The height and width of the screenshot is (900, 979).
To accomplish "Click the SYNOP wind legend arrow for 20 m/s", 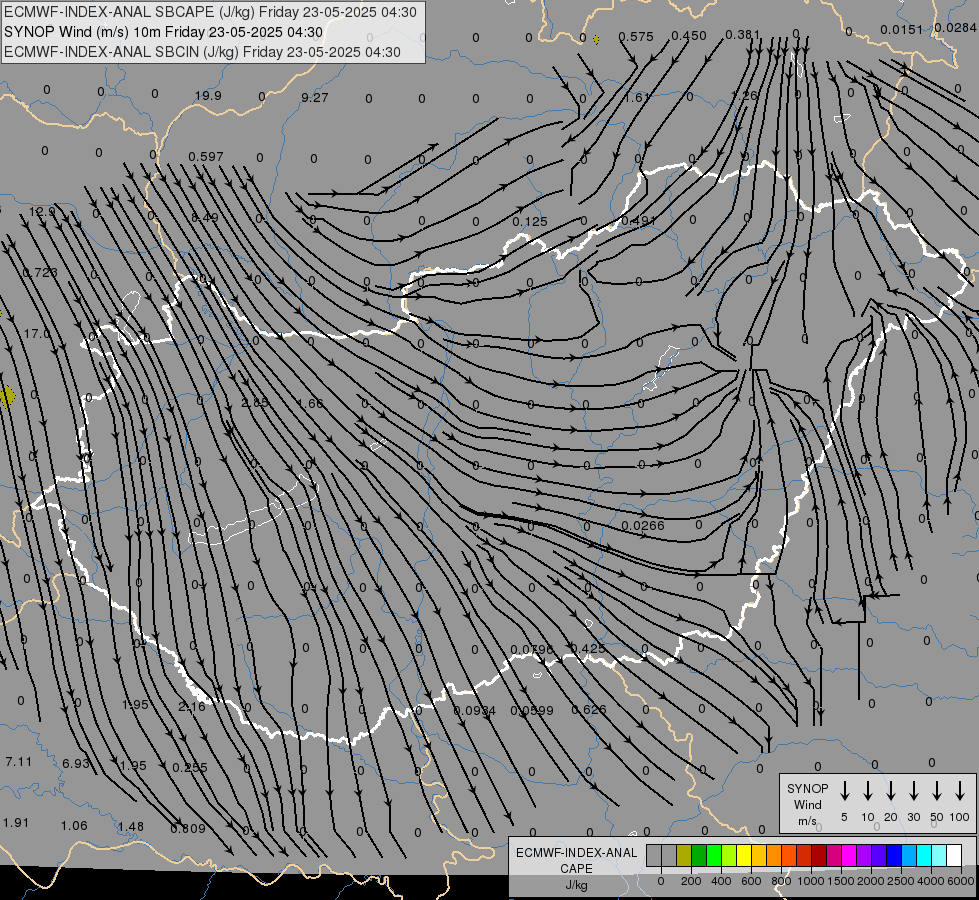I will (890, 790).
